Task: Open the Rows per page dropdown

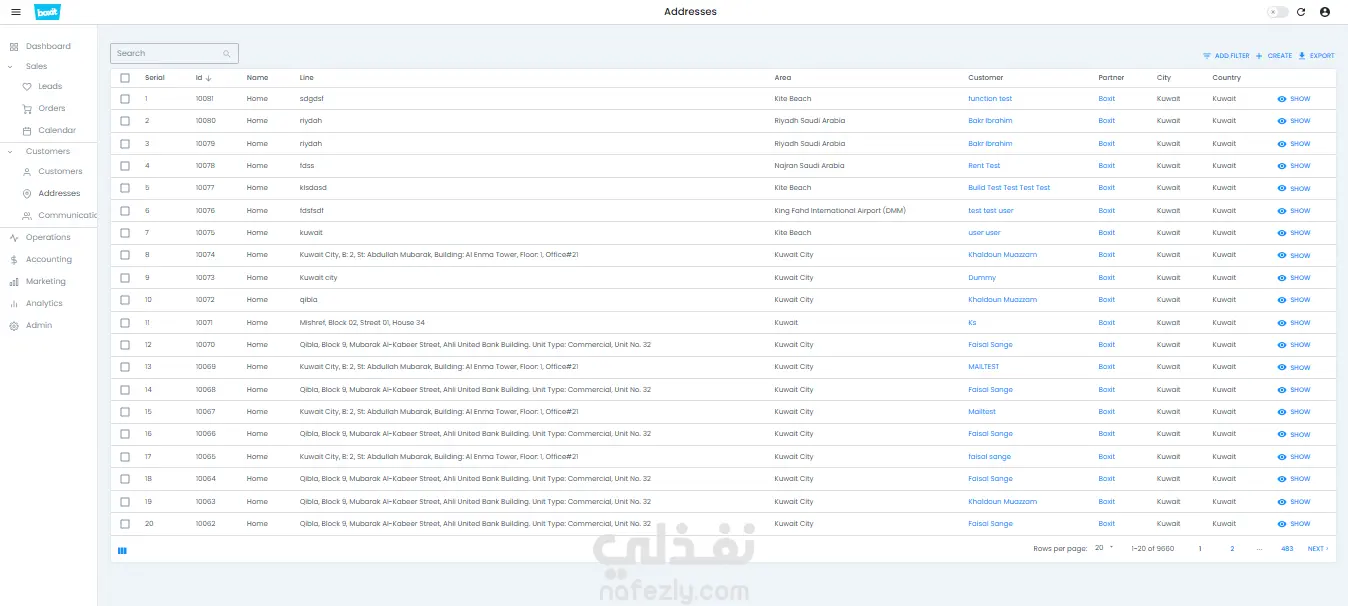Action: (1104, 548)
